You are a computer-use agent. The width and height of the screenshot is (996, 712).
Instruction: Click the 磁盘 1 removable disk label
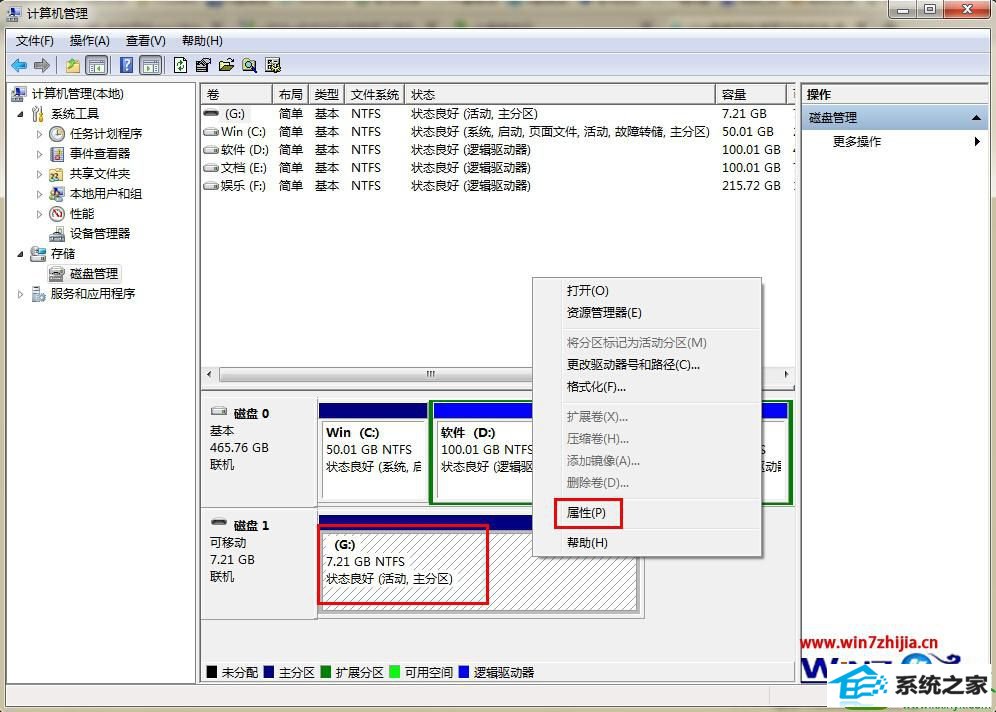click(x=251, y=525)
